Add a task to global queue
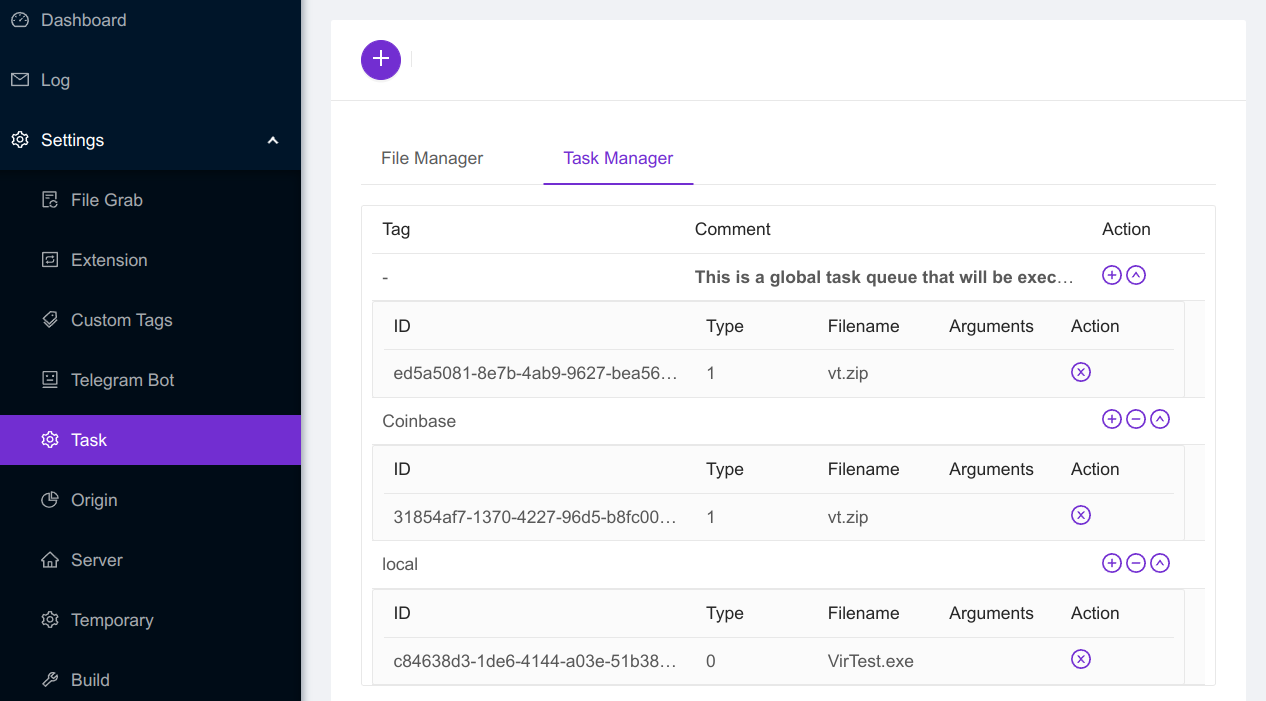Viewport: 1266px width, 701px height. click(1111, 275)
